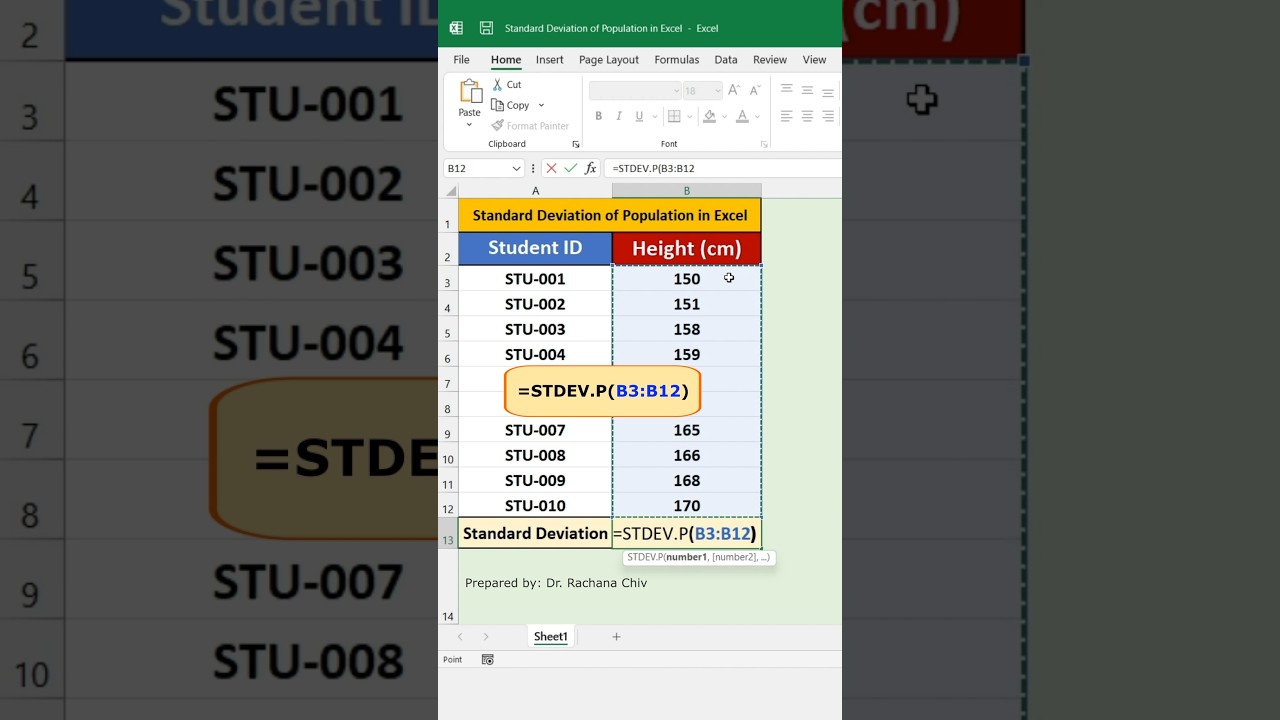
Task: Expand the Name Box dropdown
Action: (517, 168)
